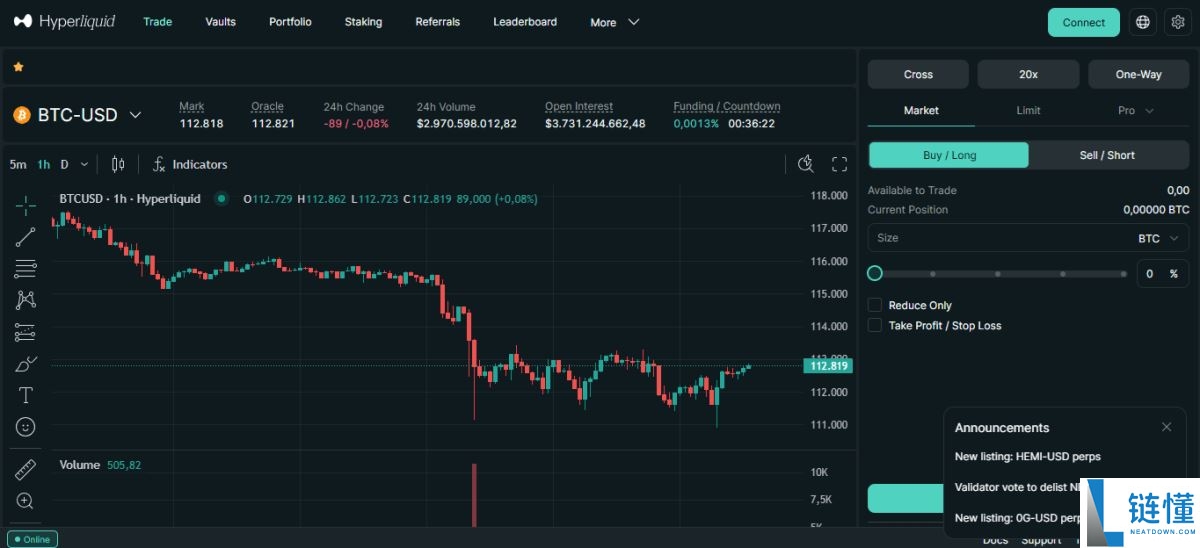
Task: Click the Open Interest label
Action: point(579,106)
